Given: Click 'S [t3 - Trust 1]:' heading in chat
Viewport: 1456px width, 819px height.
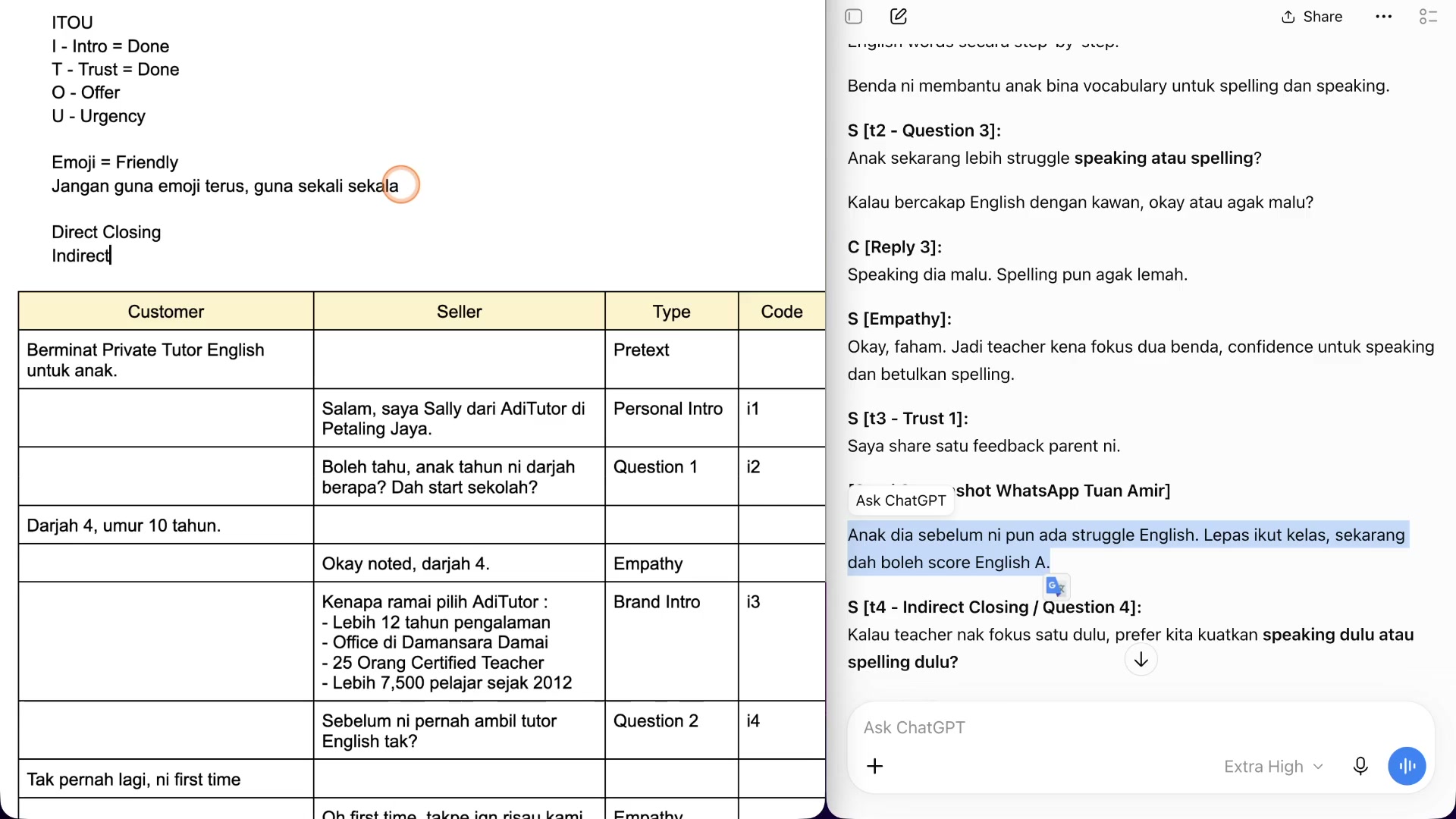Looking at the screenshot, I should (908, 419).
